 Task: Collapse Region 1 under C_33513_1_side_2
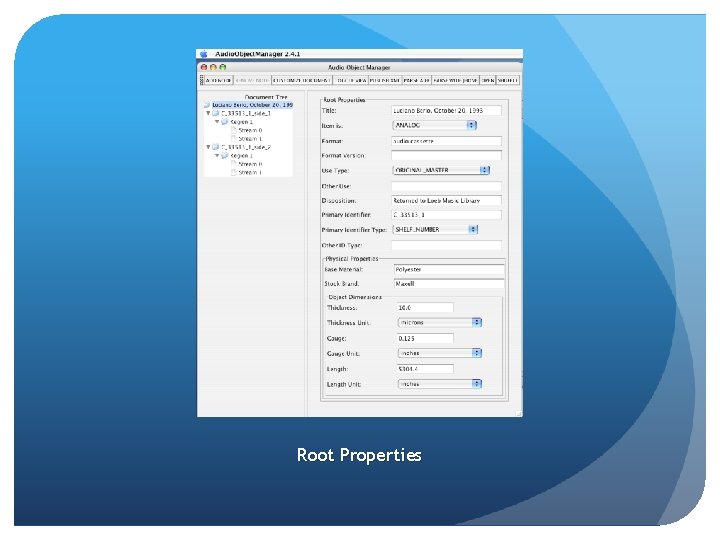coord(217,156)
